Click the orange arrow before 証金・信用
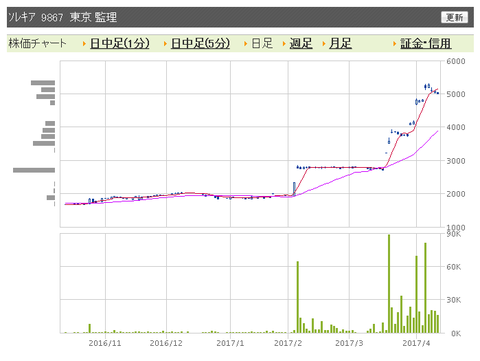 tap(395, 44)
